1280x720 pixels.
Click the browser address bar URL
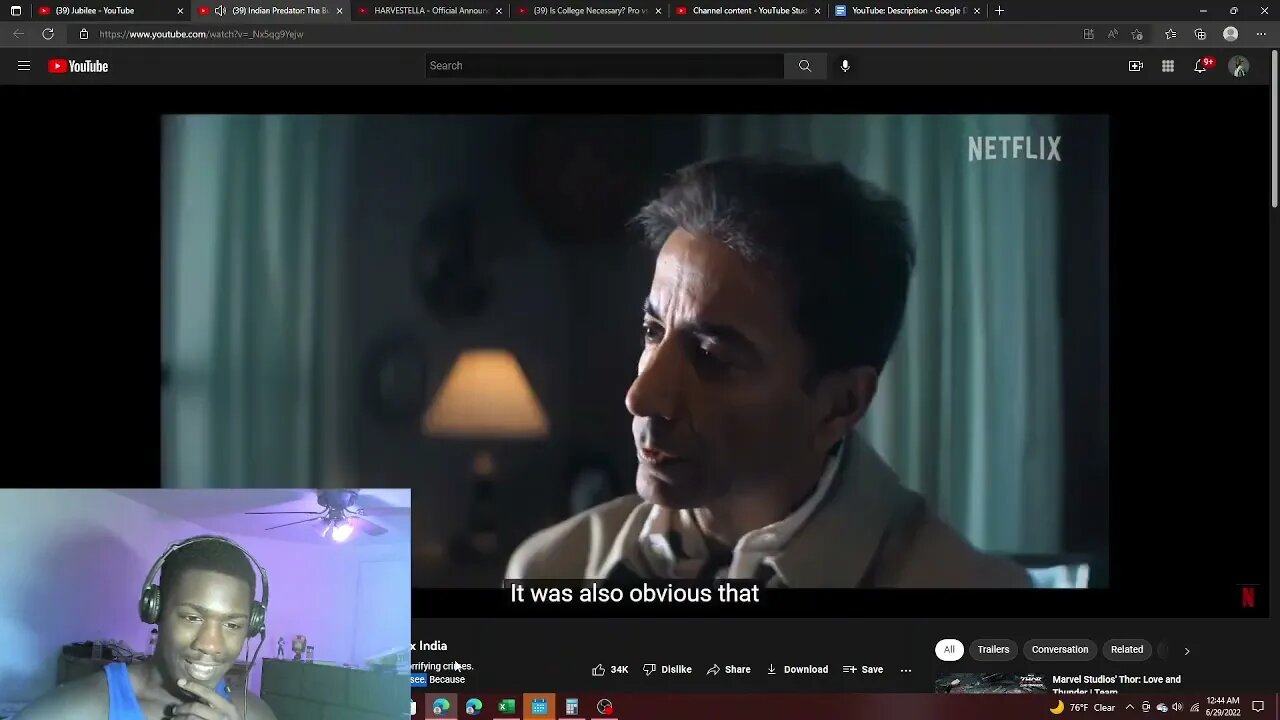[201, 34]
